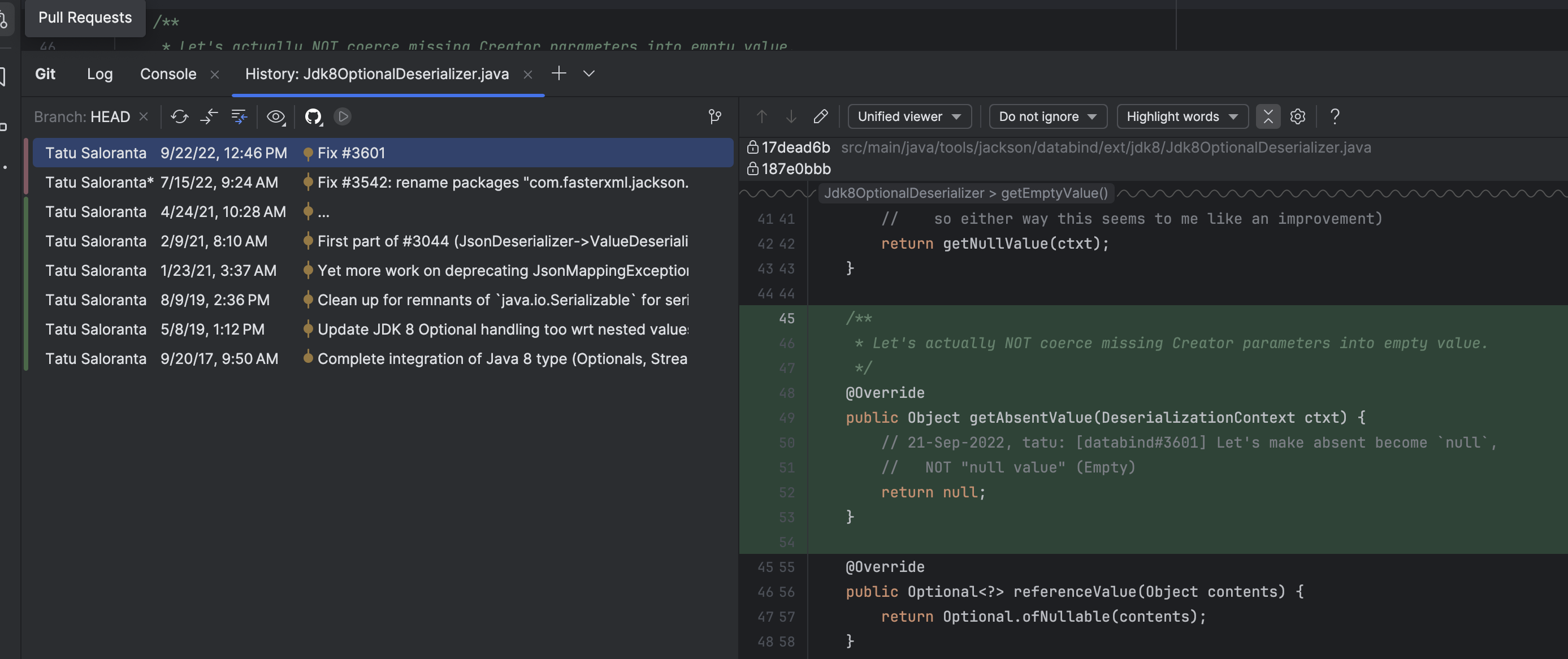Click the pencil edit source icon

click(x=820, y=116)
